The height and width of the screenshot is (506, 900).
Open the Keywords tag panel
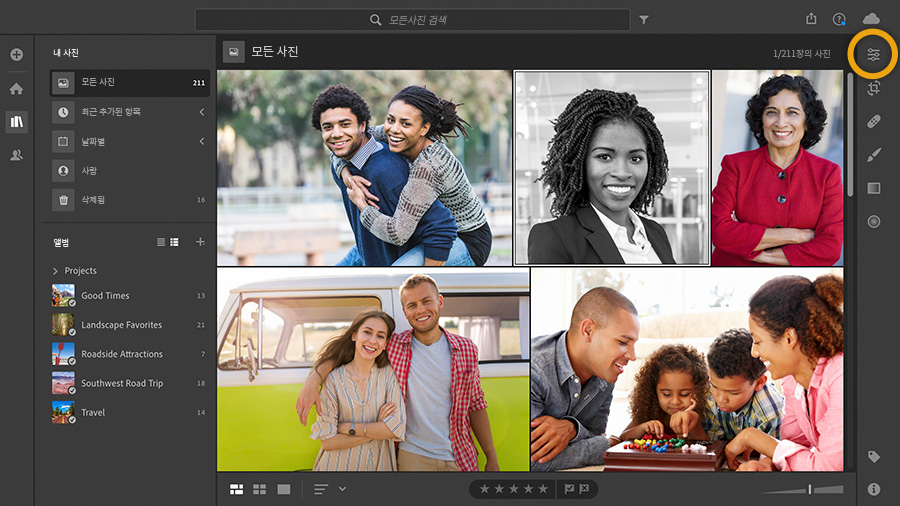pos(873,457)
